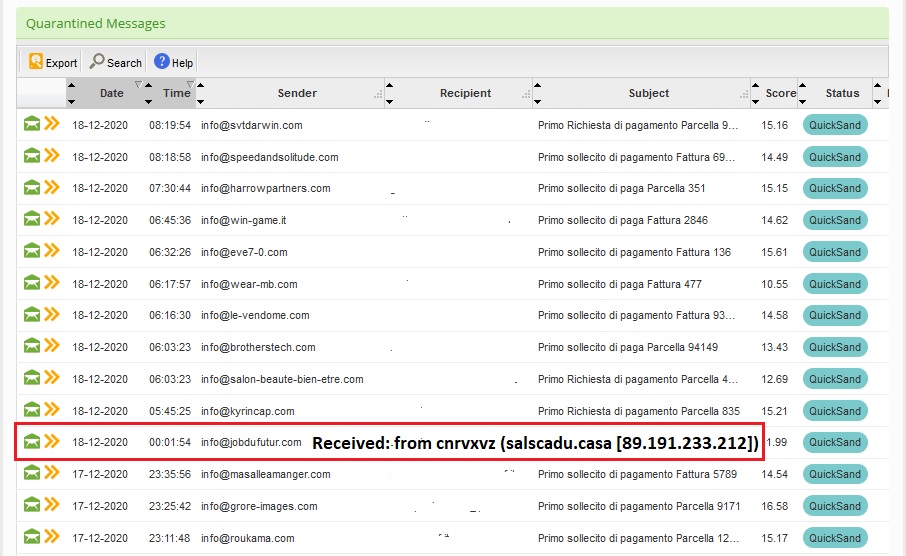Click QuickSand status for info@jobdufutur.com
The height and width of the screenshot is (556, 906).
click(835, 442)
